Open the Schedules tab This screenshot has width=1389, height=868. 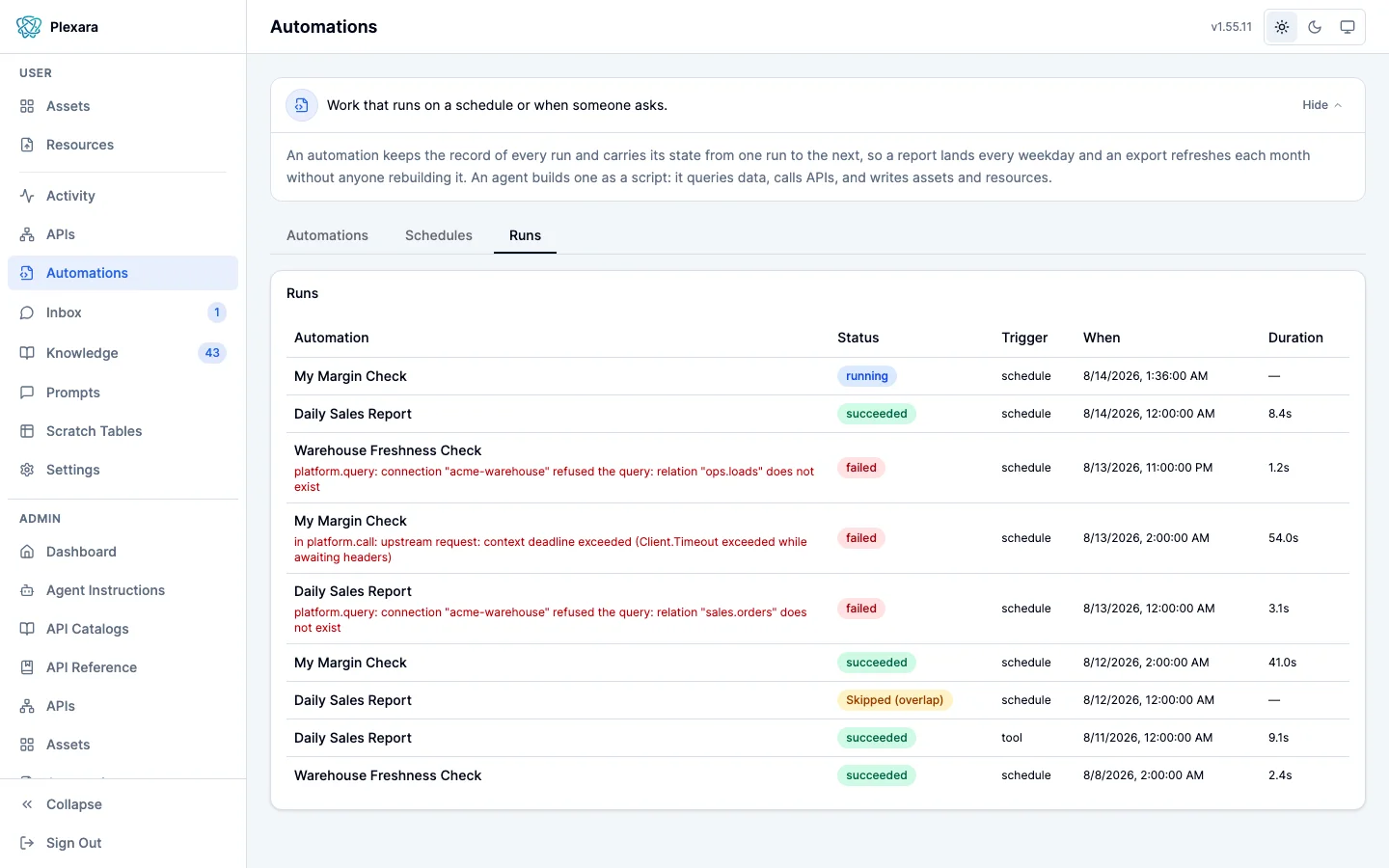click(439, 235)
